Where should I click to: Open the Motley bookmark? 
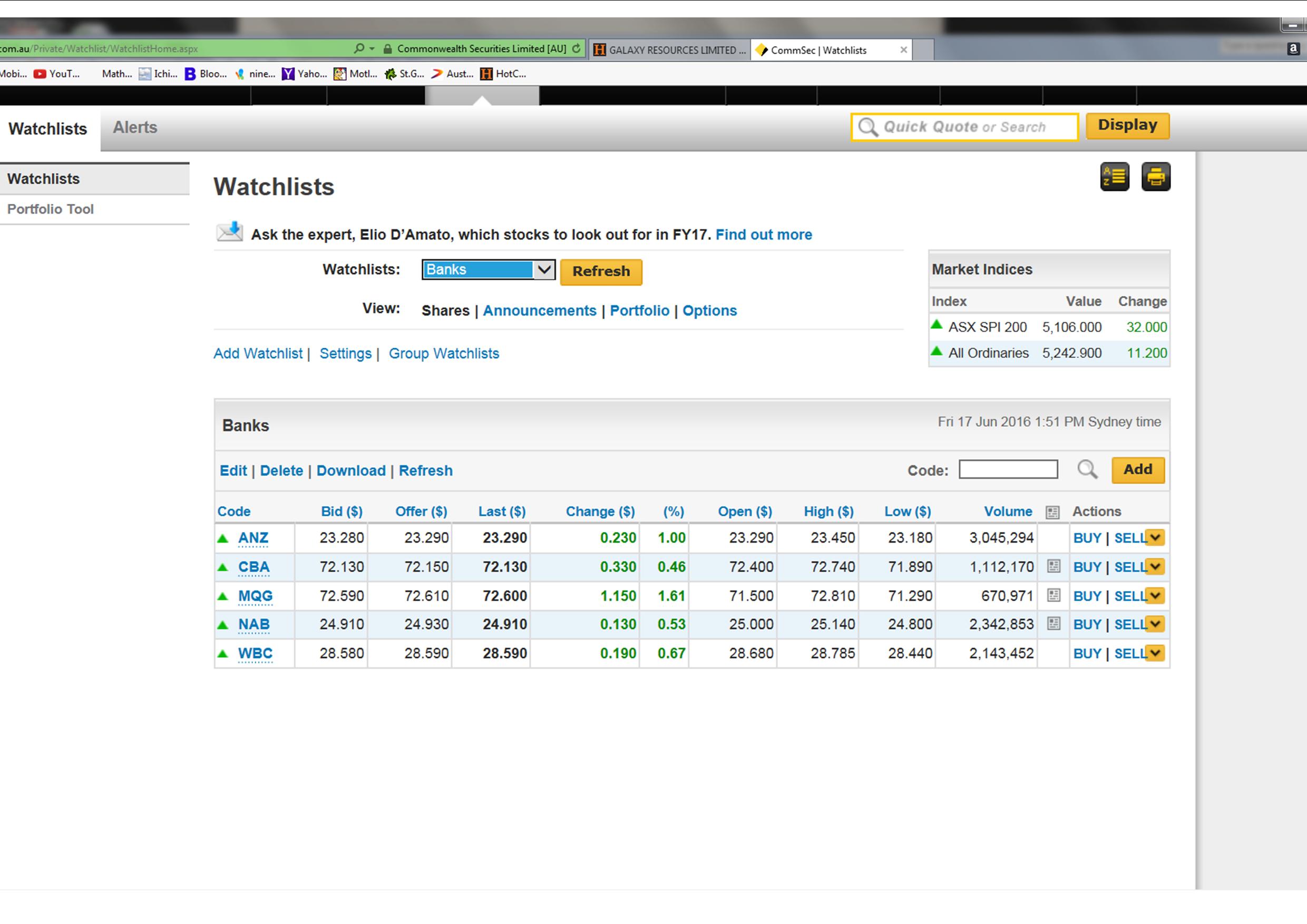click(x=356, y=73)
